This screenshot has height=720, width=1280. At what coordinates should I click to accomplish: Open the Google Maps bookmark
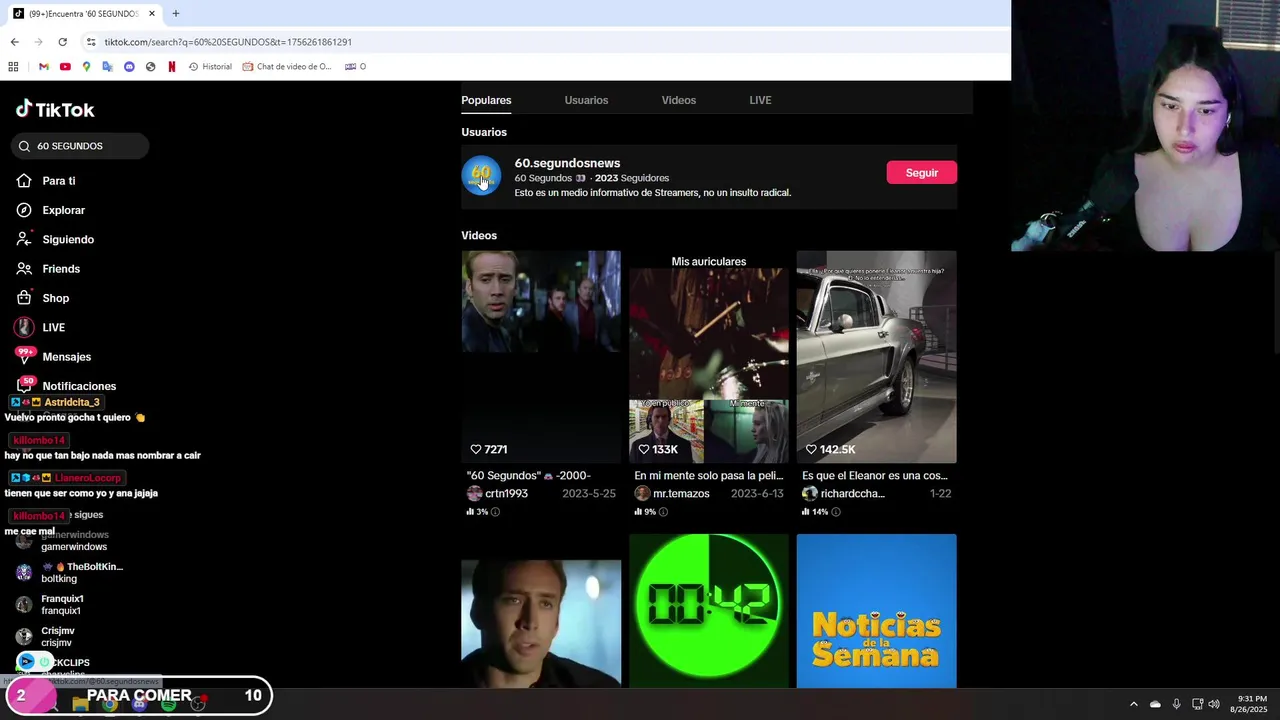(x=86, y=67)
